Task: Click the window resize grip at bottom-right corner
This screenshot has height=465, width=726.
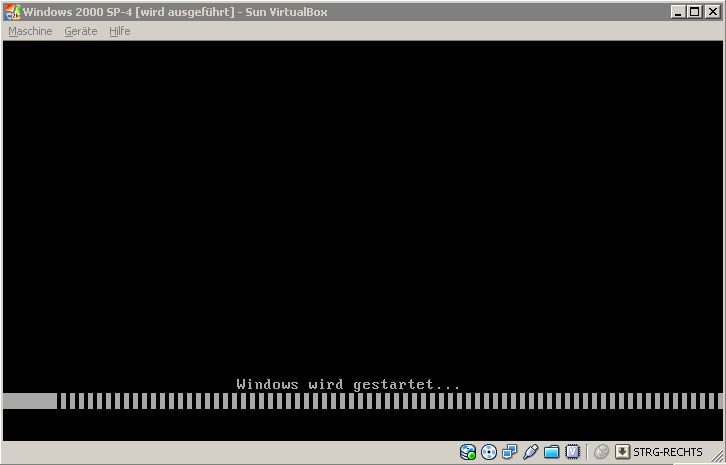Action: (718, 458)
